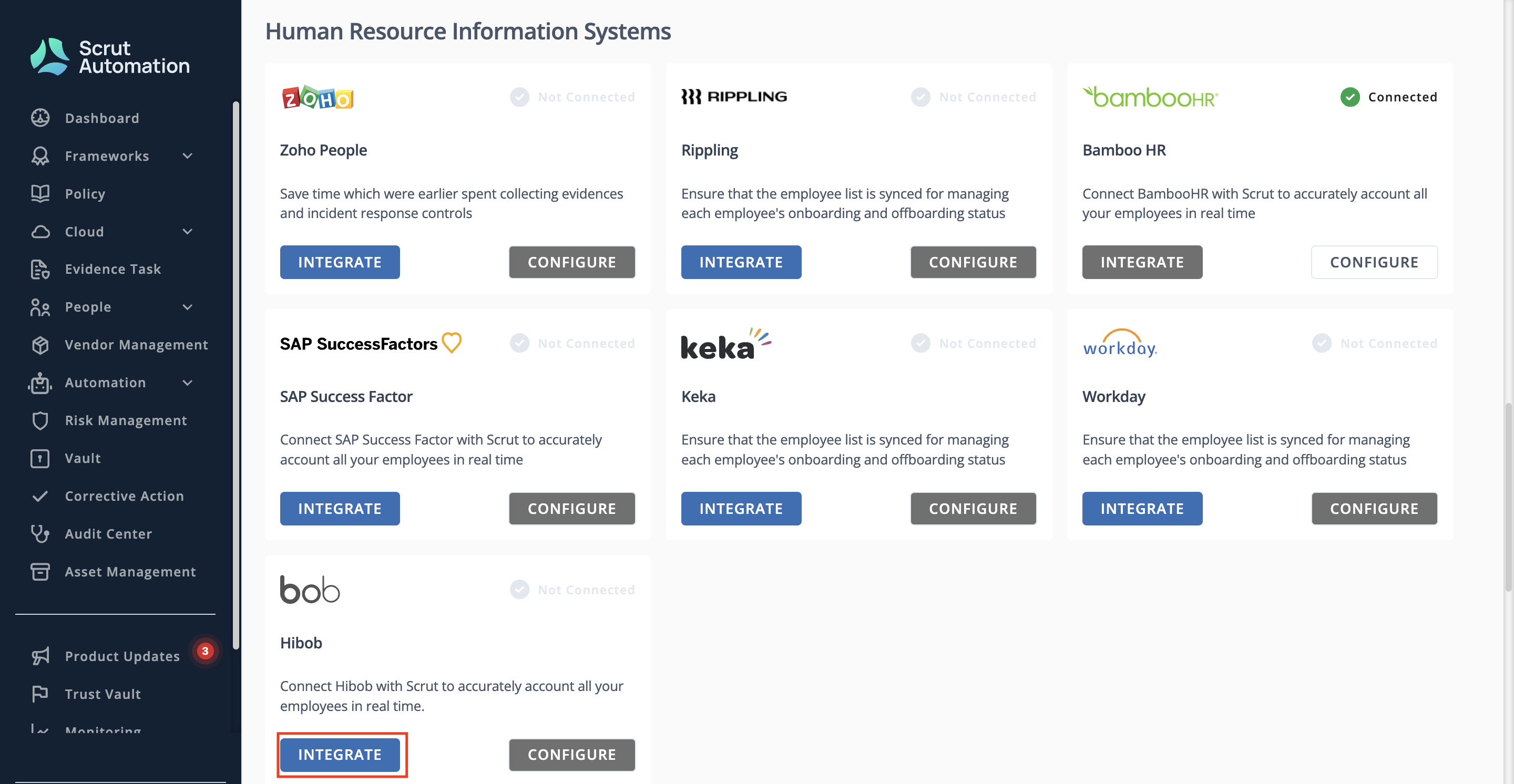Click the Zoho logo
Viewport: 1514px width, 784px height.
point(318,98)
